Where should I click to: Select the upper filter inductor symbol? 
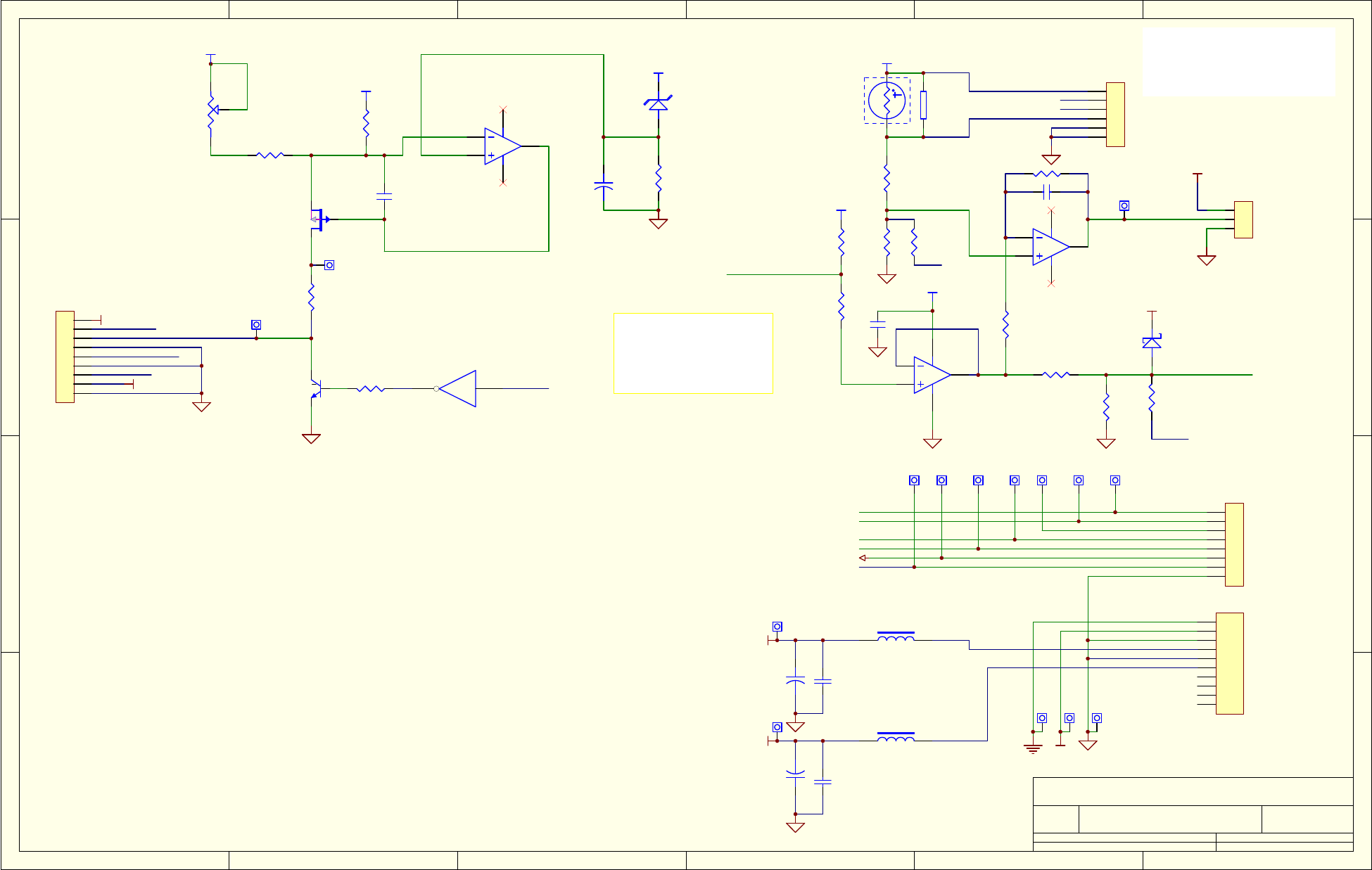tap(896, 637)
